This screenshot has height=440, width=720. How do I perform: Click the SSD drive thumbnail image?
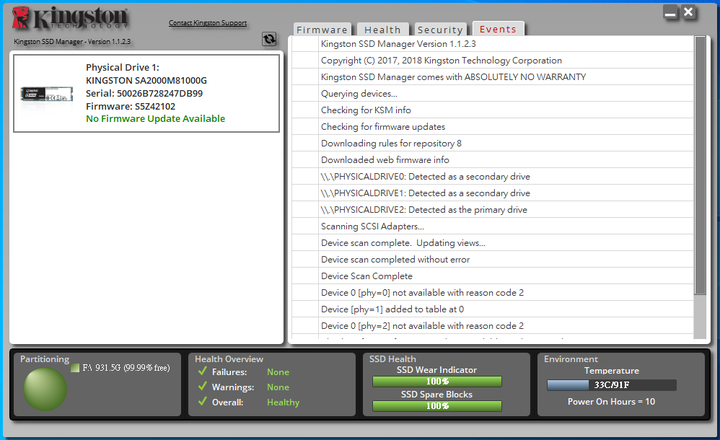coord(47,94)
